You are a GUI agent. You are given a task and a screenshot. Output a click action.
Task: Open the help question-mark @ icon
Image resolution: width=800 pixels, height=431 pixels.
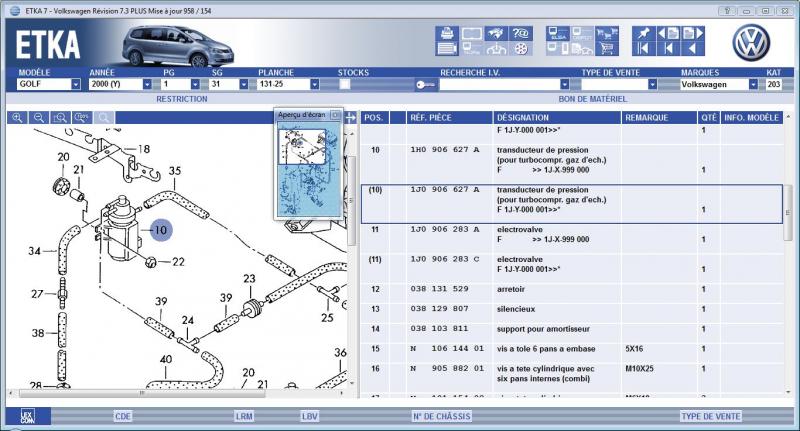(520, 34)
